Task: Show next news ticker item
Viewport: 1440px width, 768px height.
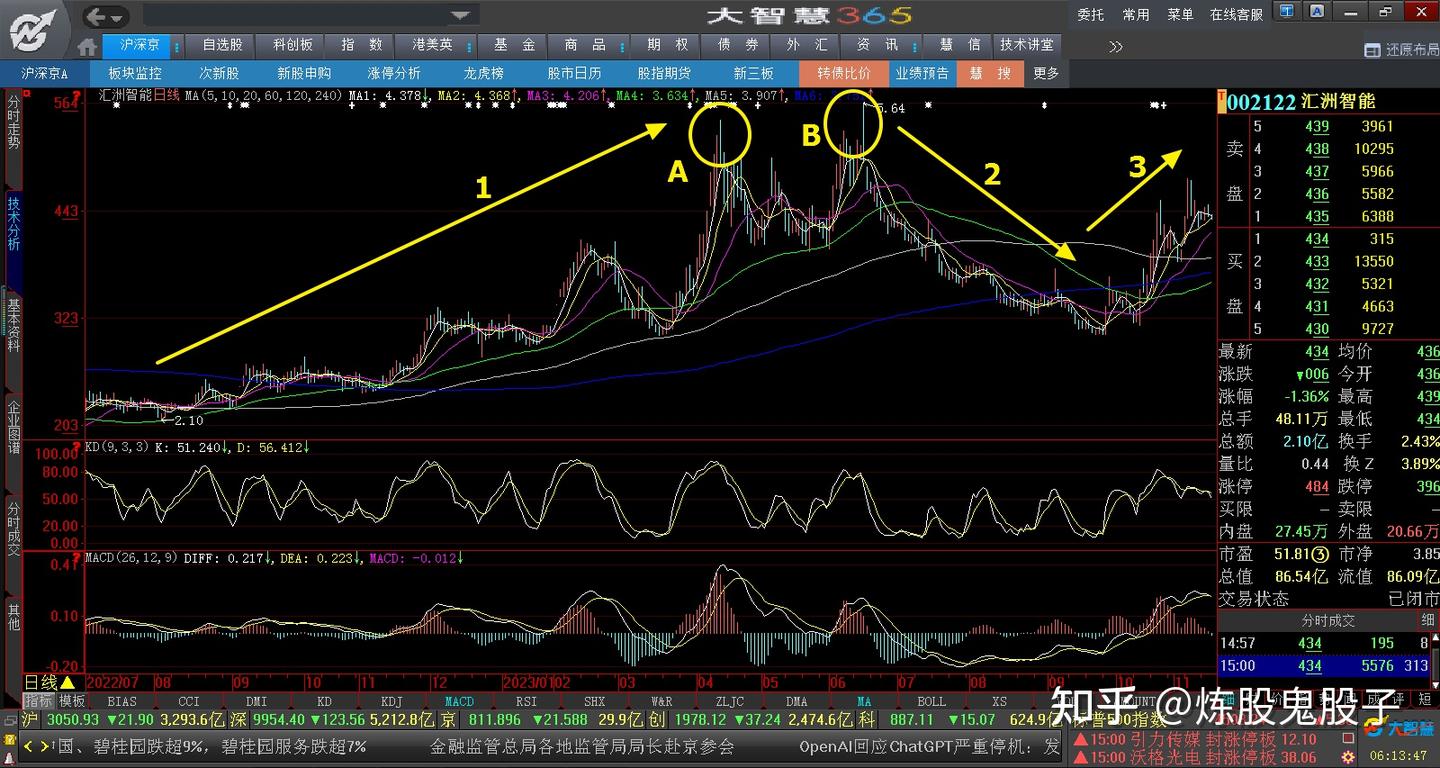Action: (x=45, y=746)
